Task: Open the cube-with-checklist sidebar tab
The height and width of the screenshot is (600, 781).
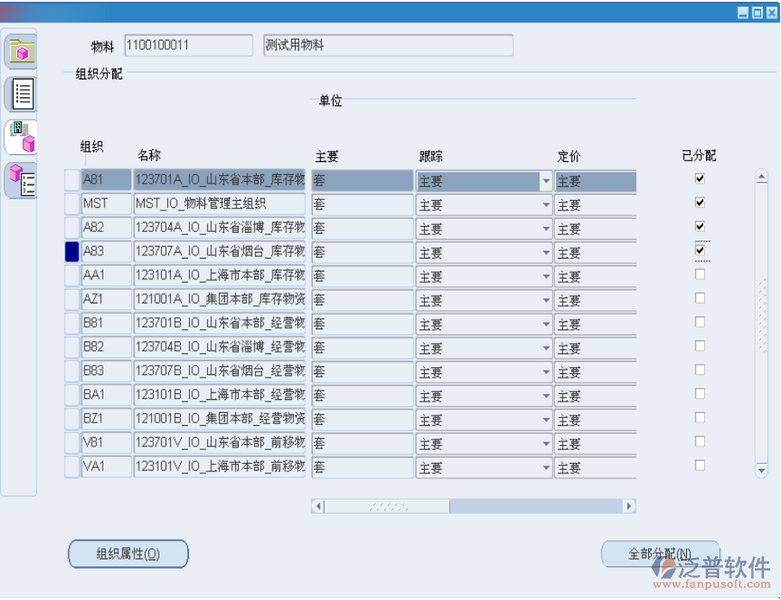Action: pyautogui.click(x=21, y=180)
